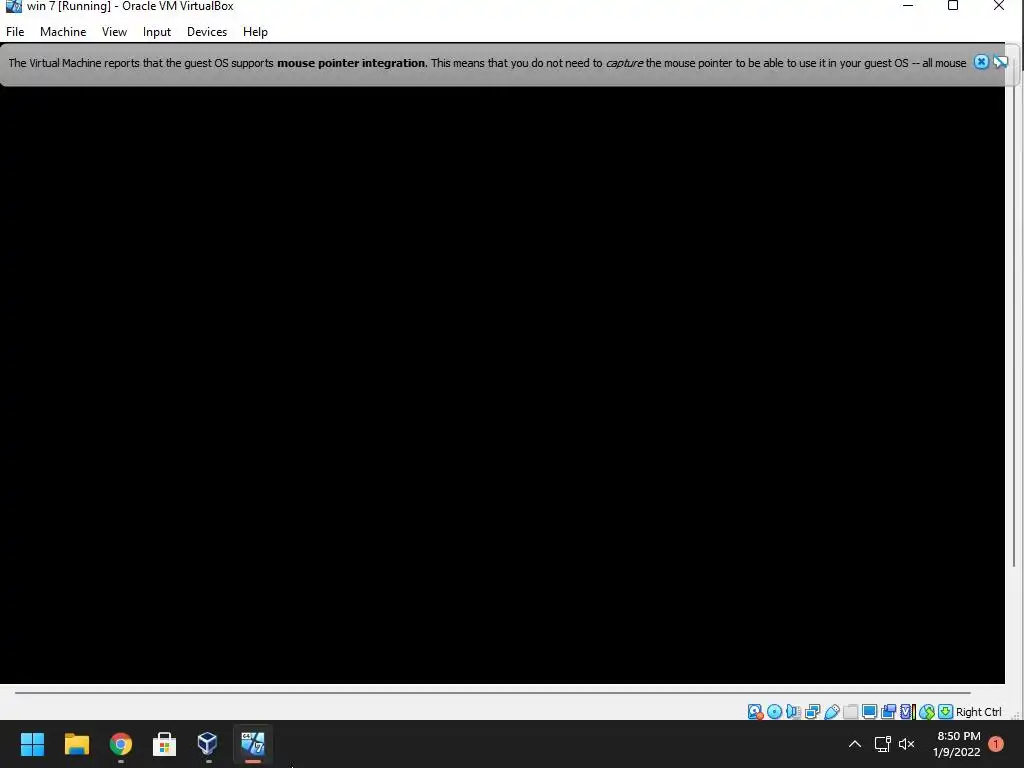
Task: Open Microsoft Store from the taskbar
Action: pyautogui.click(x=165, y=744)
